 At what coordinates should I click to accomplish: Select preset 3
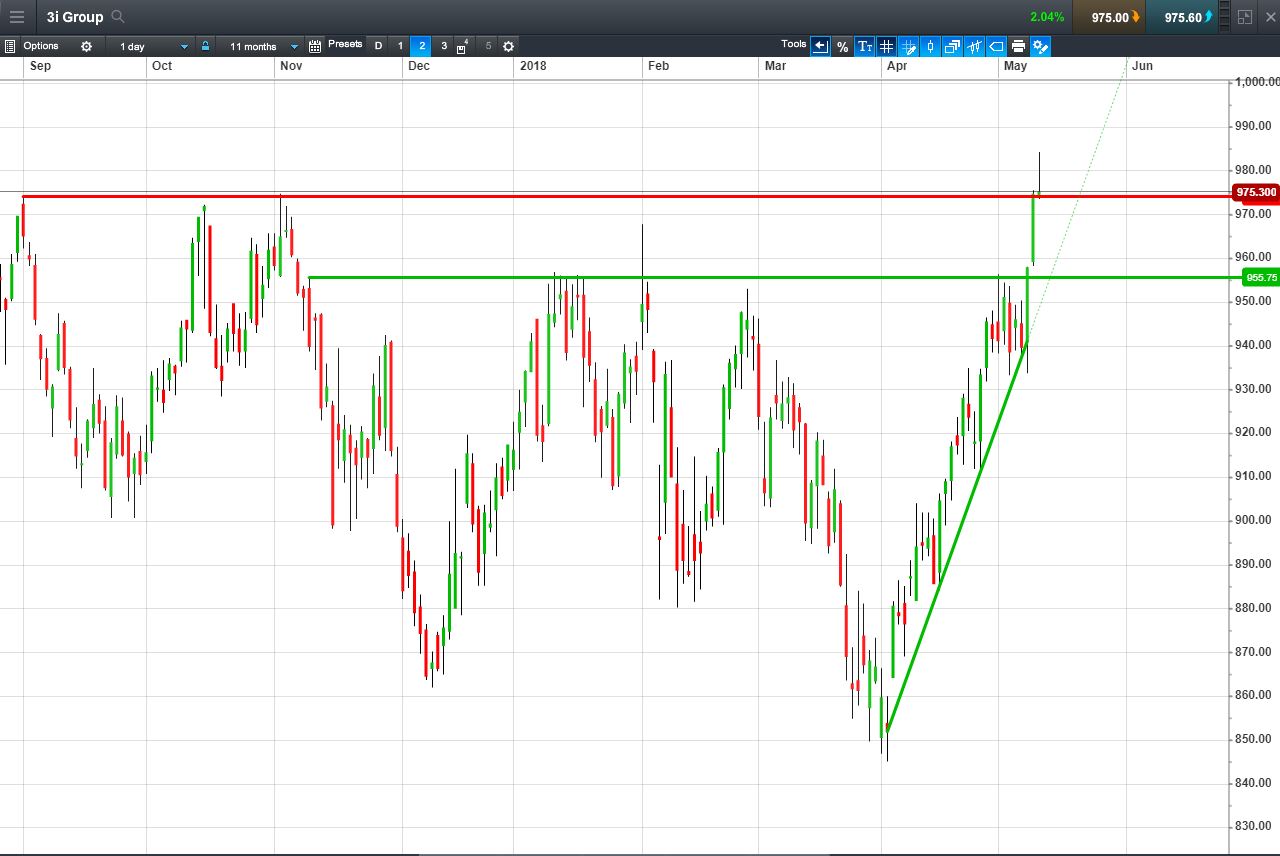point(444,46)
